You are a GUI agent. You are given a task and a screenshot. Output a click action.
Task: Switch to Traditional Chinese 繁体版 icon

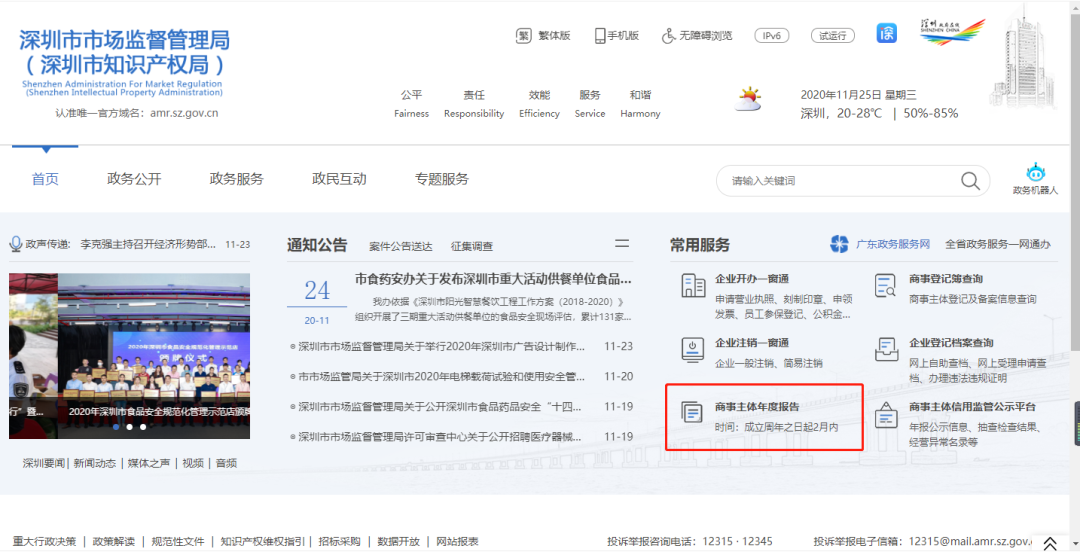pyautogui.click(x=523, y=36)
